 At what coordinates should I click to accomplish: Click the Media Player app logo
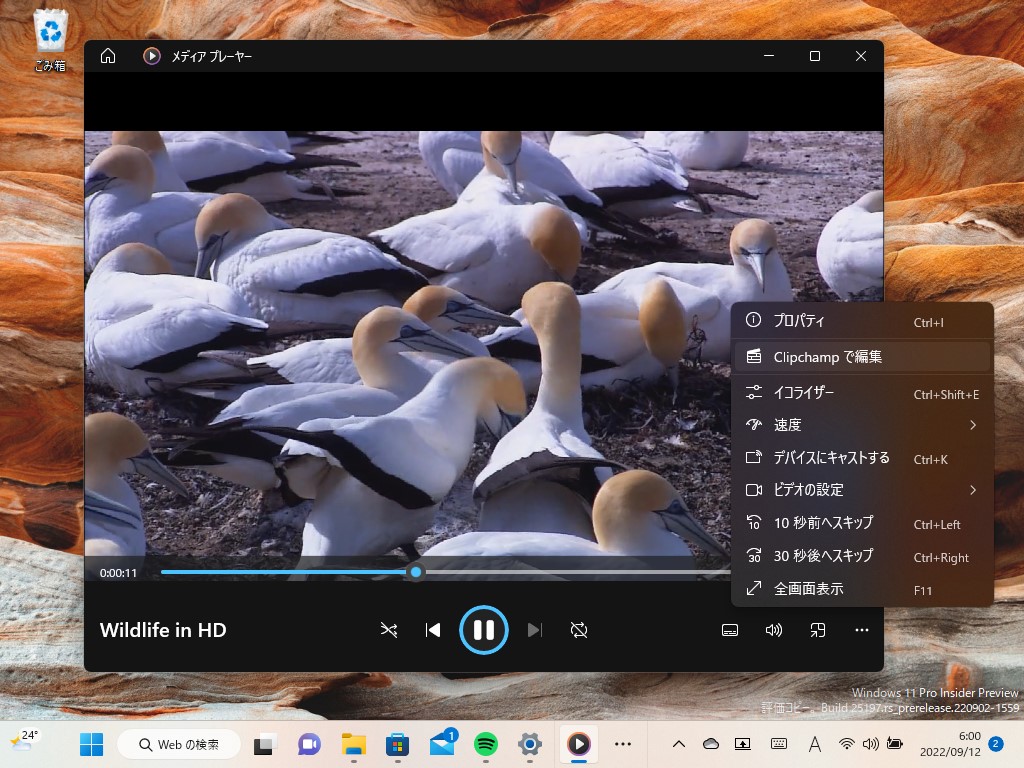click(152, 56)
